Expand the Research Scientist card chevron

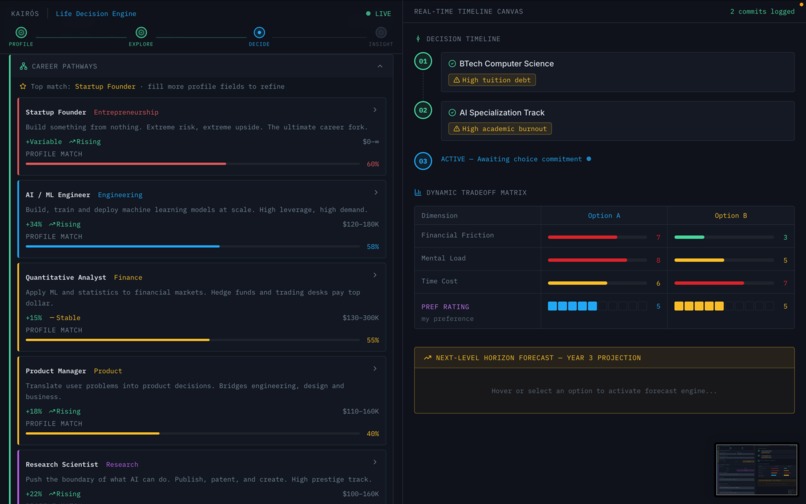point(375,462)
